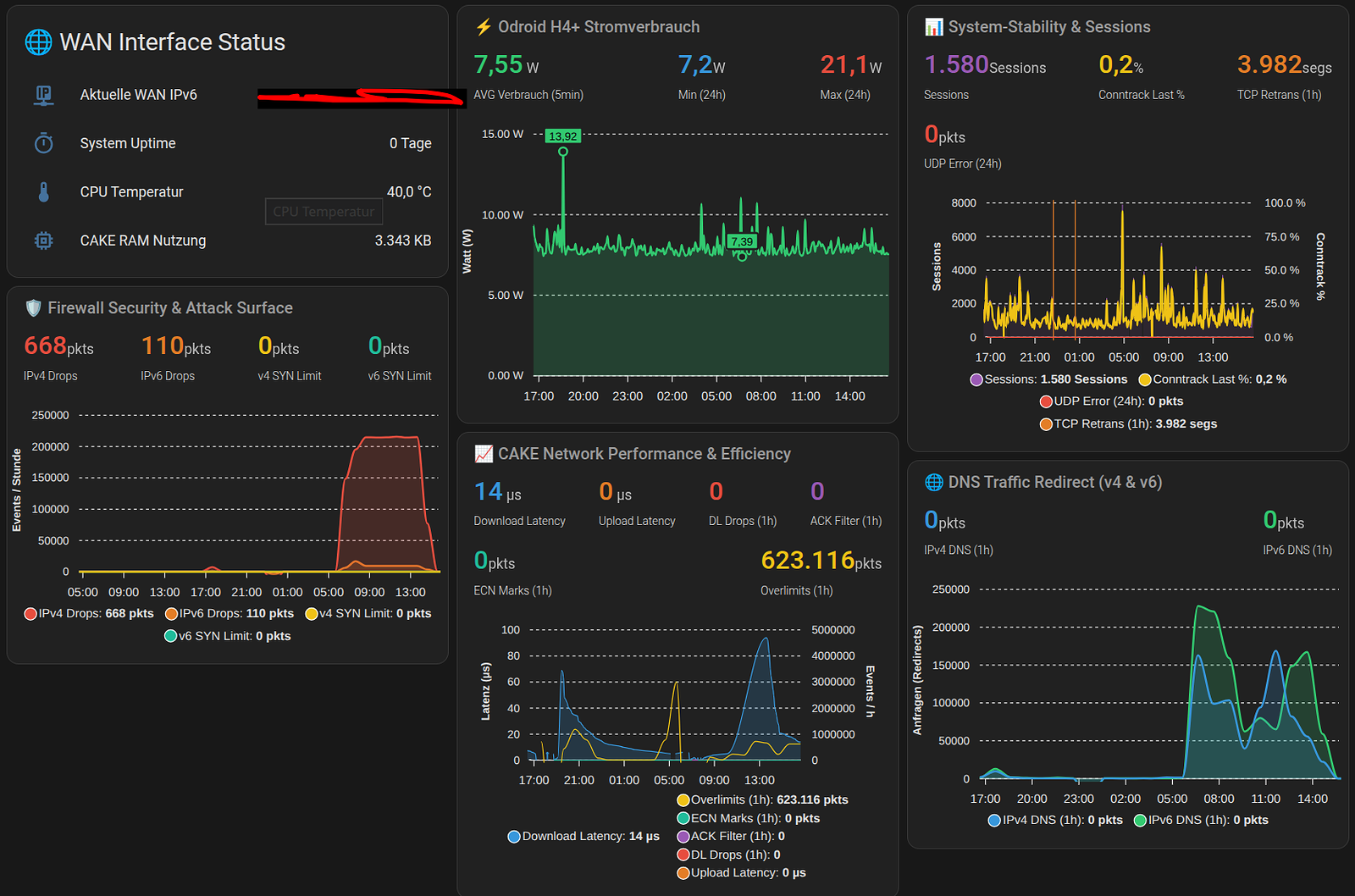This screenshot has height=896, width=1355.
Task: Toggle Download Latency legend entry
Action: tap(583, 836)
